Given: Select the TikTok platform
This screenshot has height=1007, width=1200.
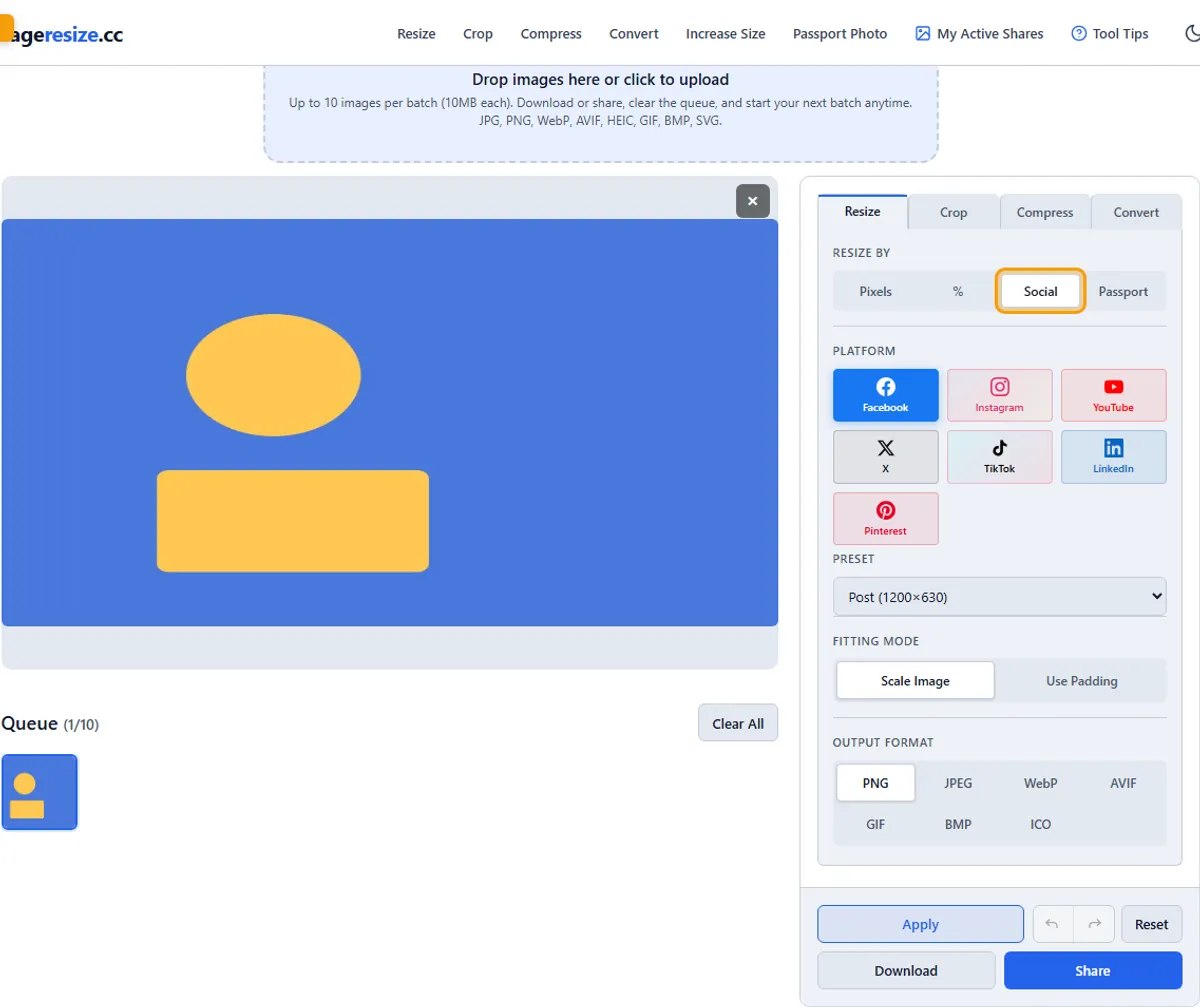Looking at the screenshot, I should click(999, 457).
